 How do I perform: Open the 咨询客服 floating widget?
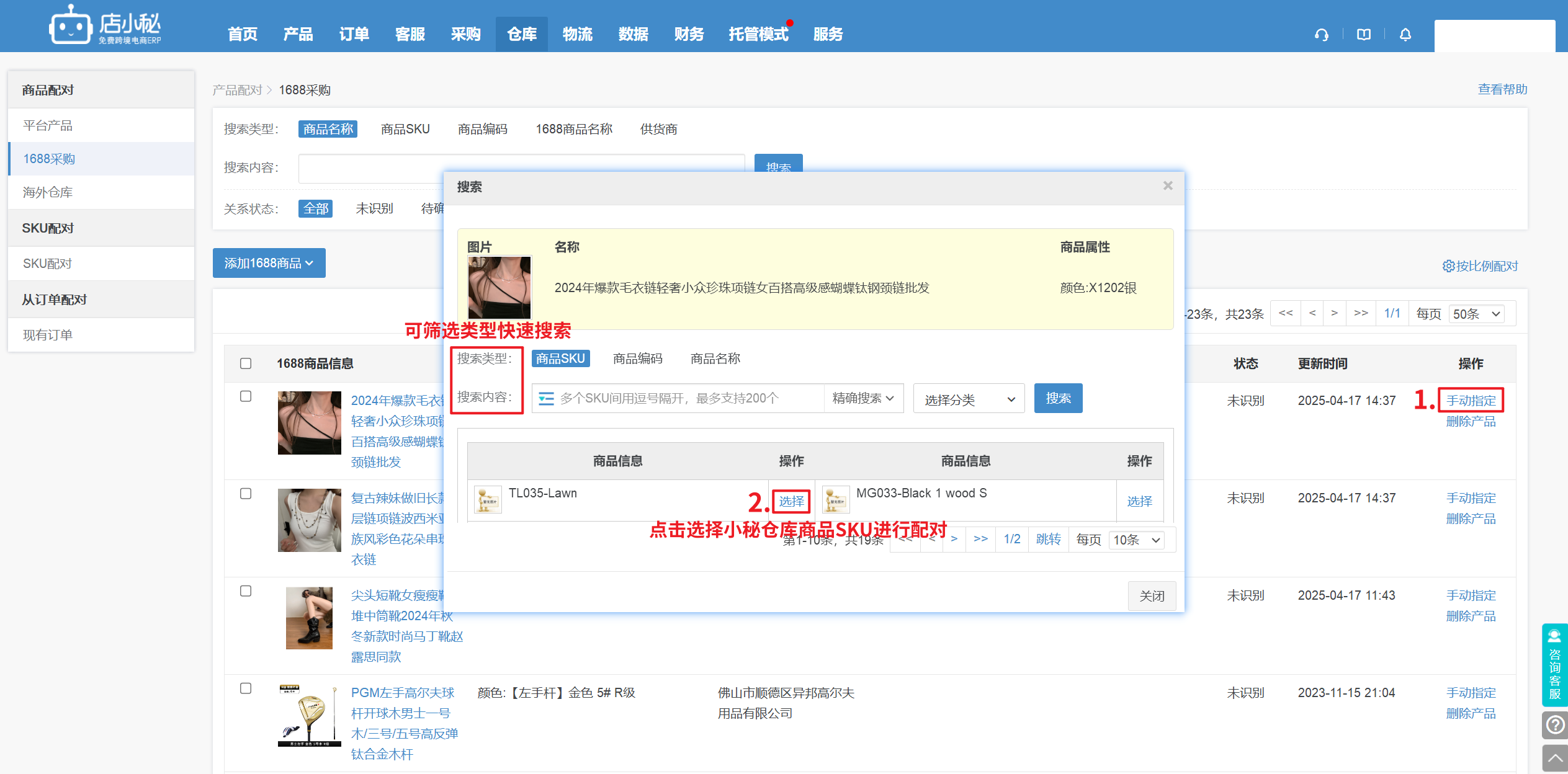[x=1554, y=665]
